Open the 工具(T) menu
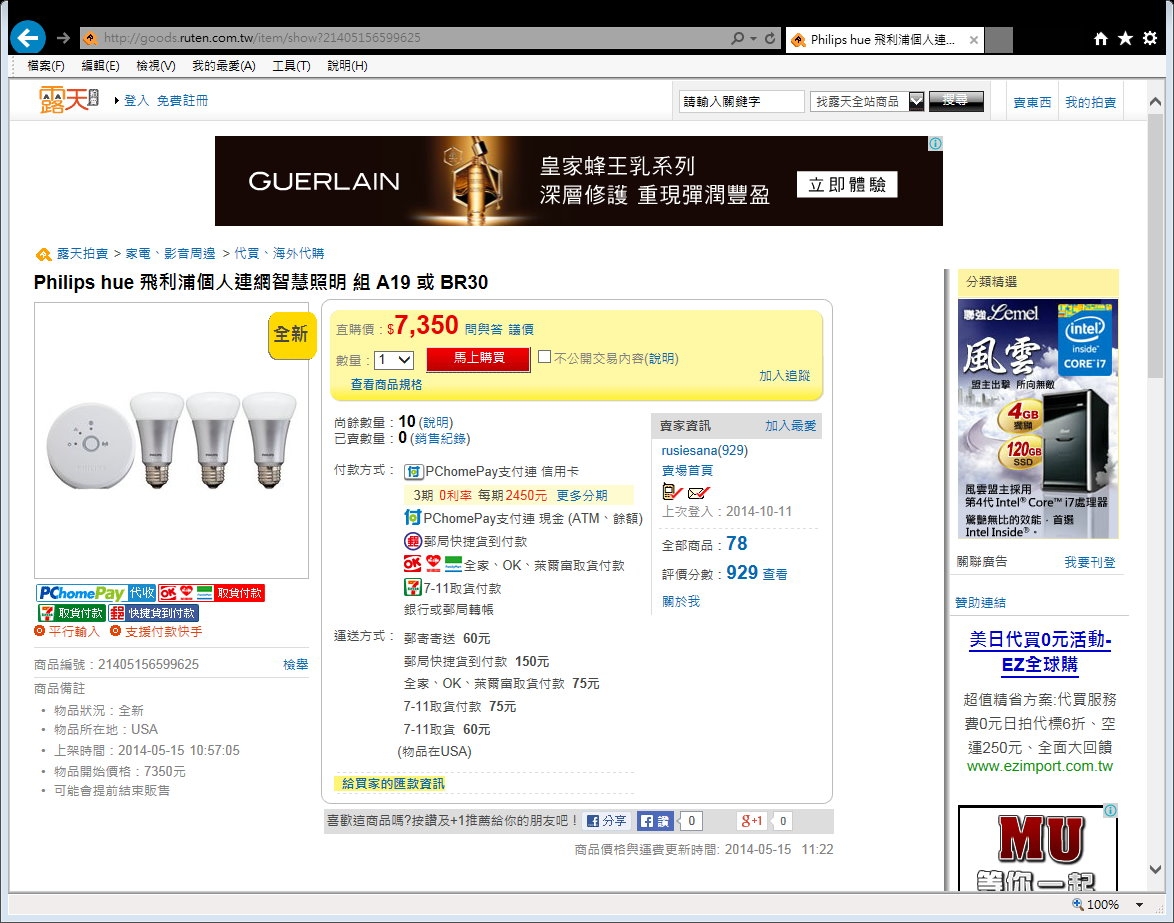The width and height of the screenshot is (1174, 923). point(291,66)
